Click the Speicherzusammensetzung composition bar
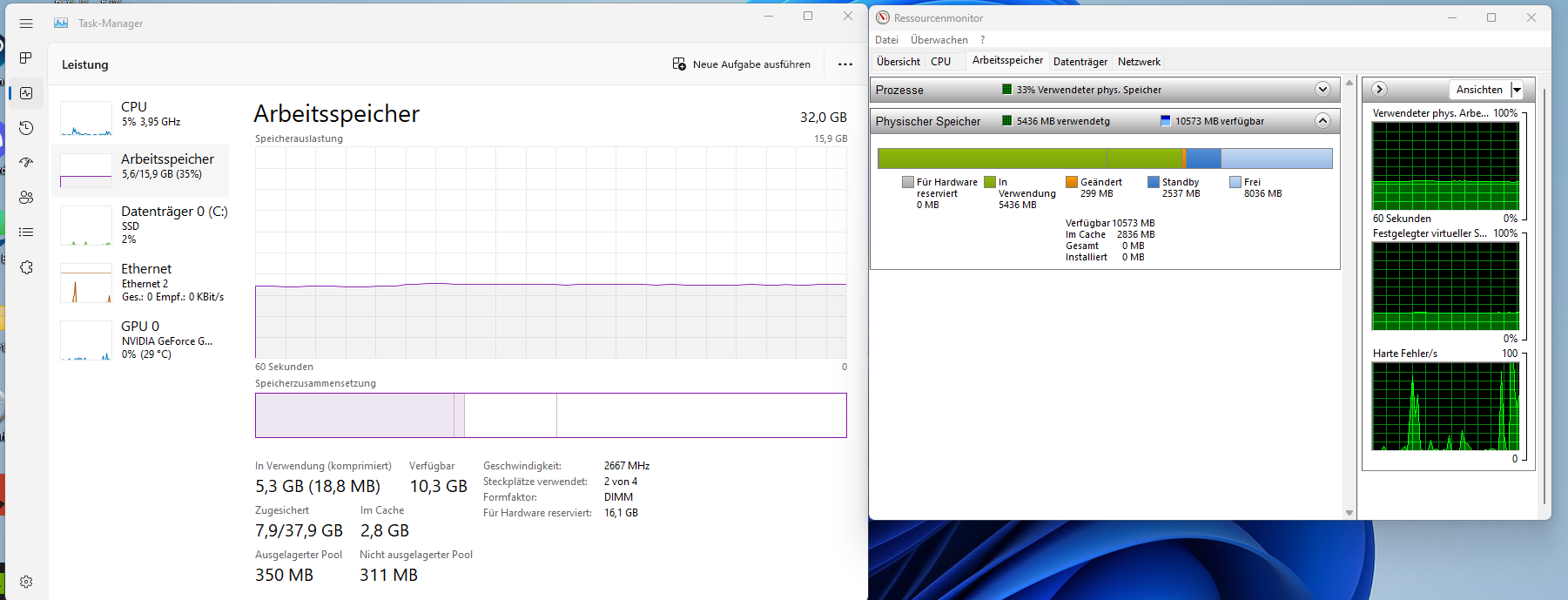Viewport: 1568px width, 600px height. coord(550,415)
